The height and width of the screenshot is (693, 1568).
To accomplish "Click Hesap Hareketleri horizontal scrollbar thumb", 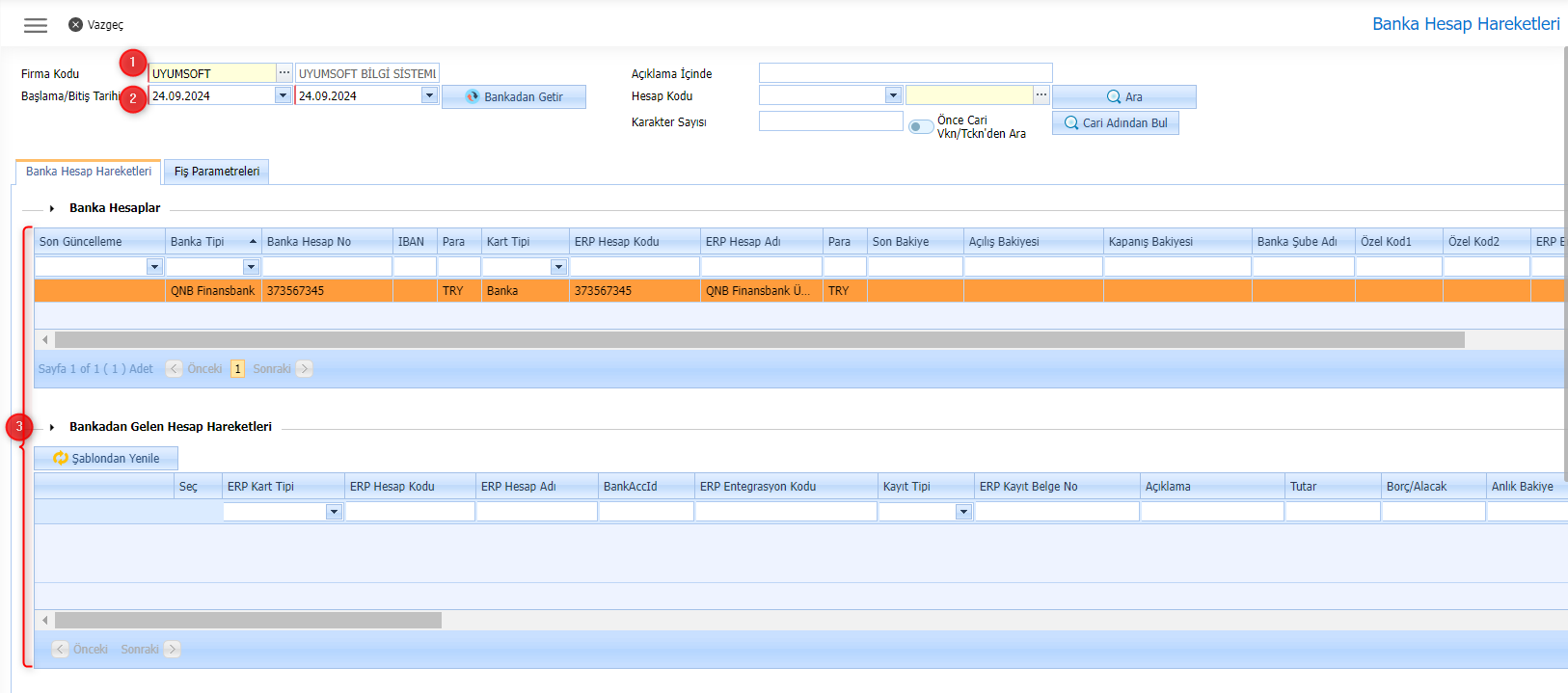I will [x=248, y=621].
